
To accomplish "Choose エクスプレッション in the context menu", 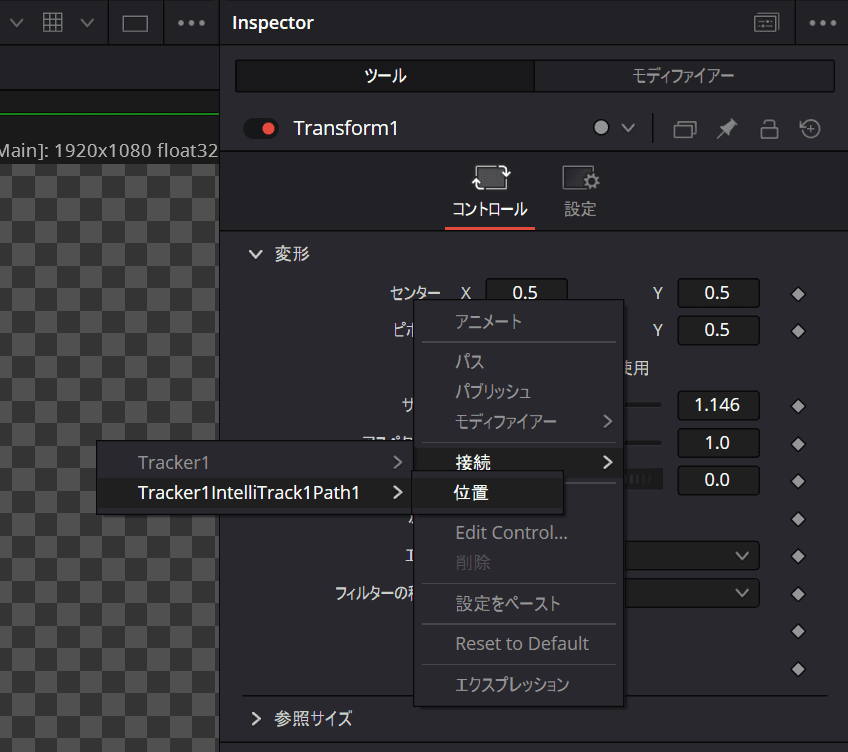I will click(x=519, y=685).
